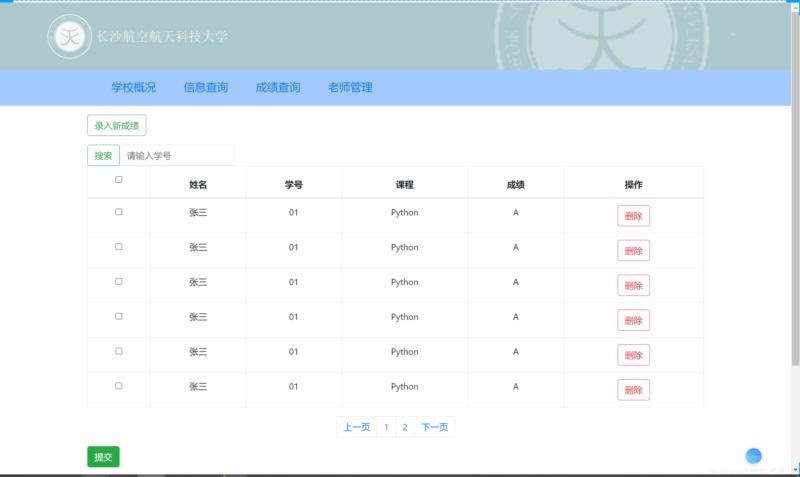Viewport: 800px width, 477px height.
Task: Check the second row's checkbox
Action: click(119, 246)
